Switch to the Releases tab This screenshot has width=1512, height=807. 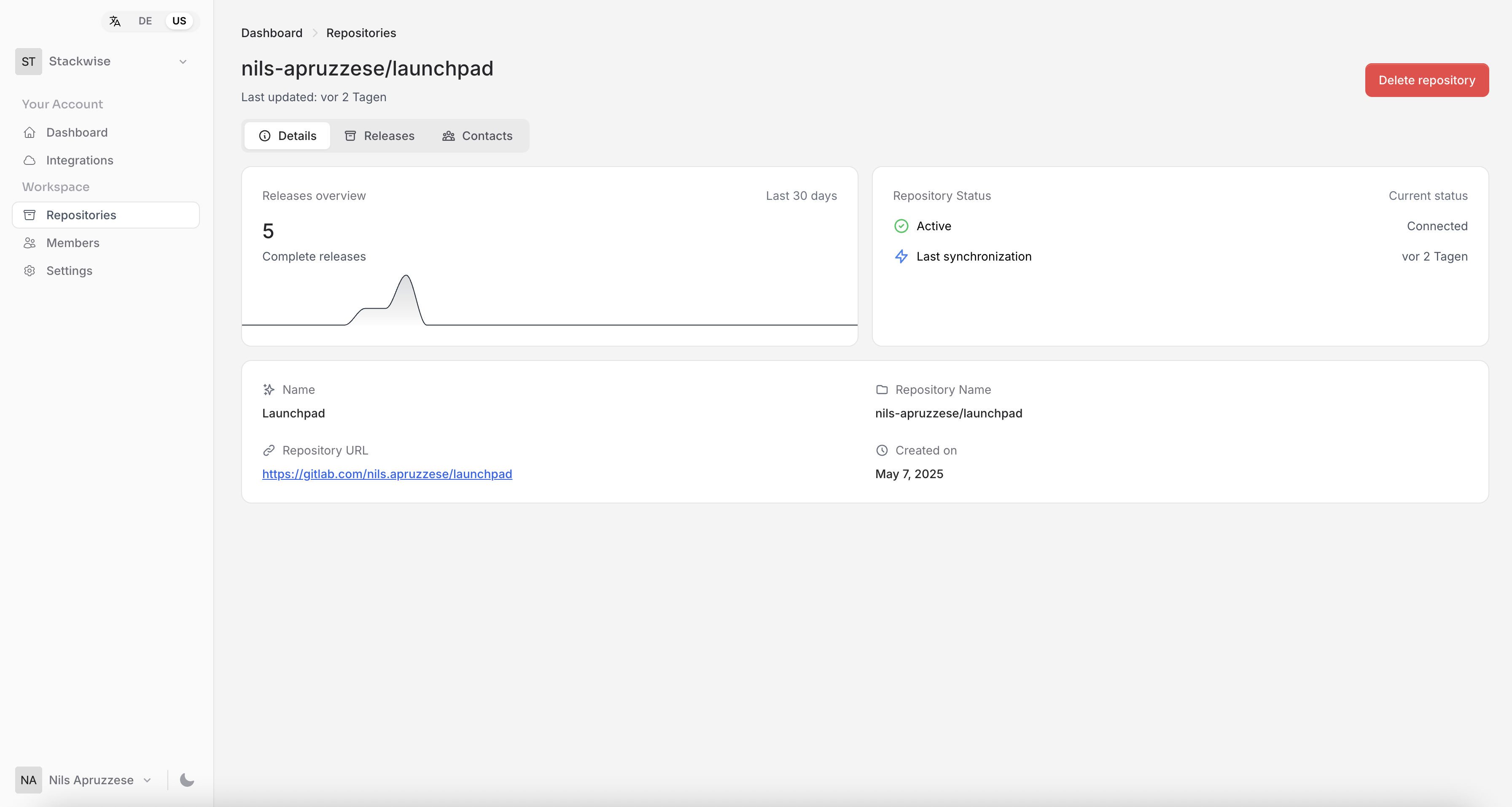[x=379, y=136]
